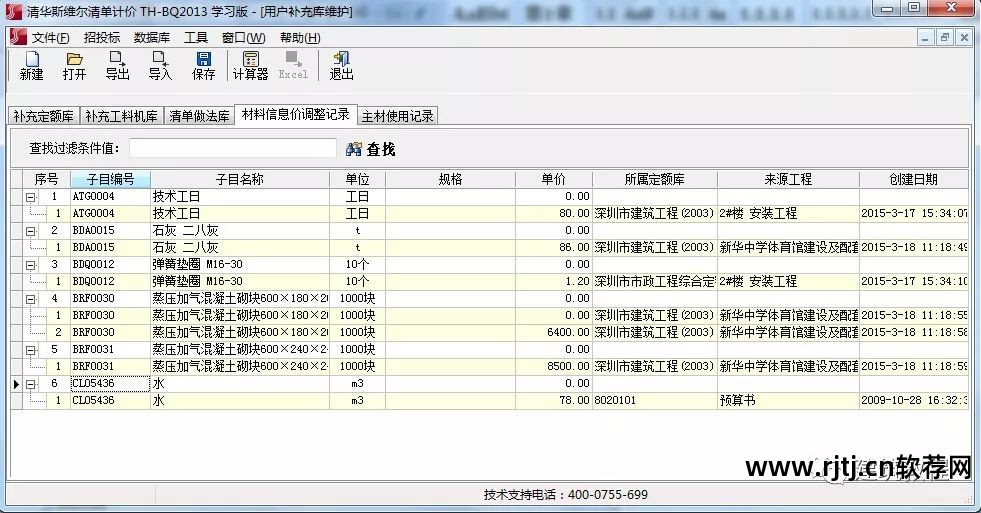Viewport: 981px width, 513px height.
Task: Collapse row 2 BDA0015 石灰 group
Action: (30, 231)
